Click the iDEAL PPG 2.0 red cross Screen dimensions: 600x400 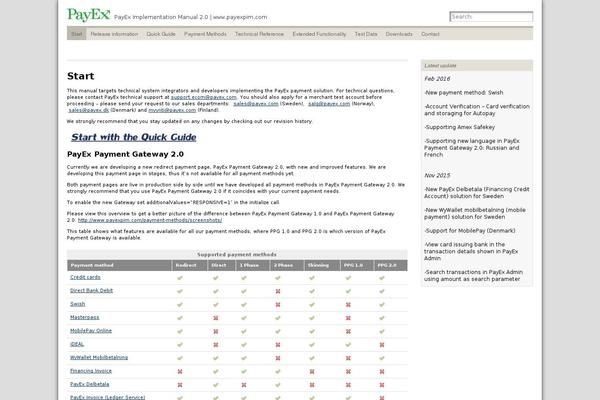(x=382, y=345)
